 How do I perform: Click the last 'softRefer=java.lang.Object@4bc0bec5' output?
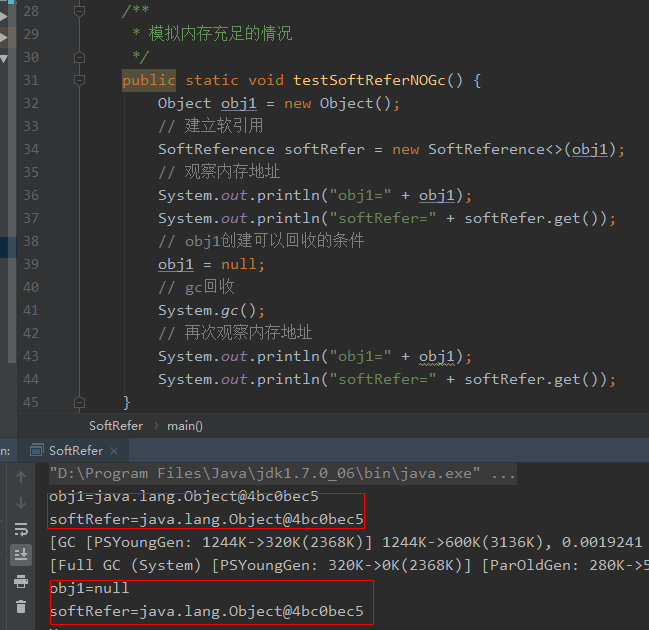(207, 611)
